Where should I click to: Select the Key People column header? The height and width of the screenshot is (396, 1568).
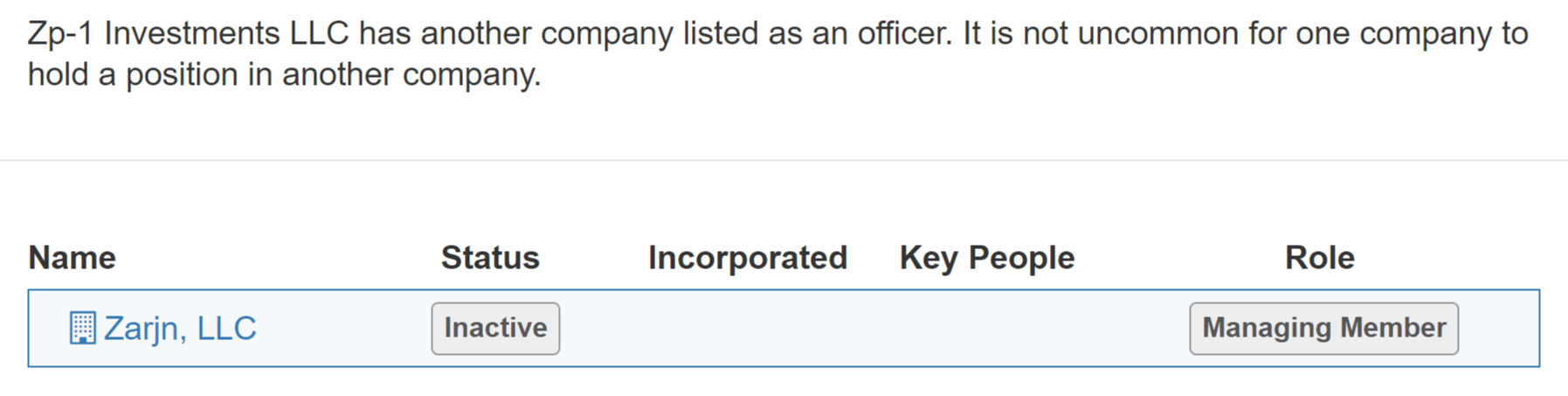(987, 258)
